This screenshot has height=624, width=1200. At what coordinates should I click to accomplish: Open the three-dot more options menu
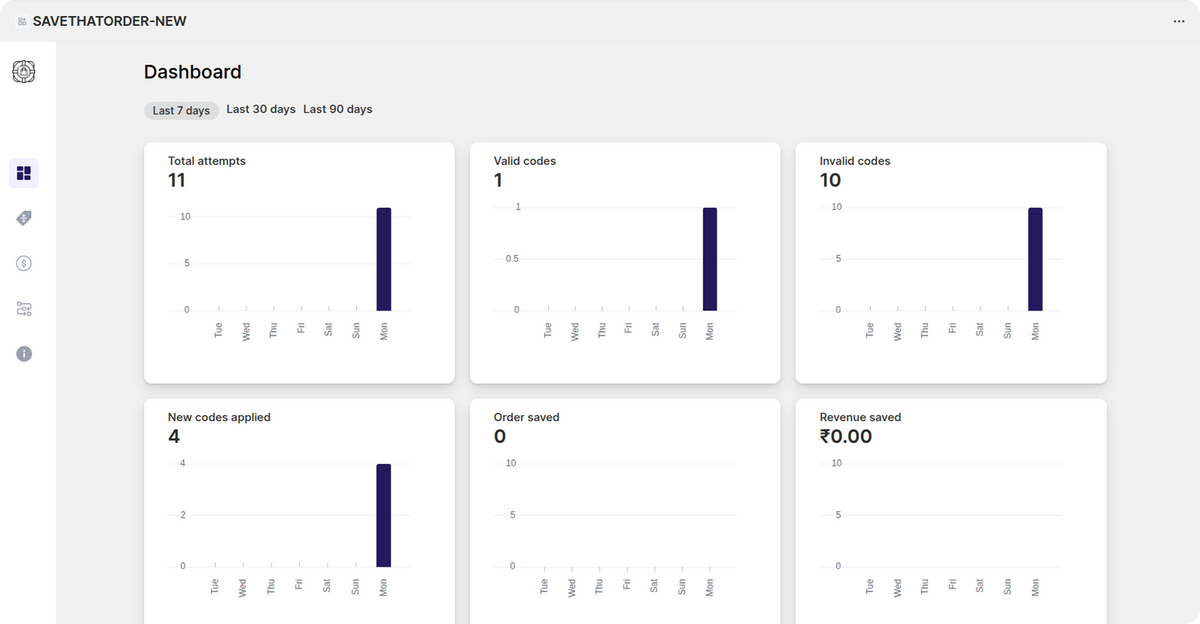pos(1178,21)
